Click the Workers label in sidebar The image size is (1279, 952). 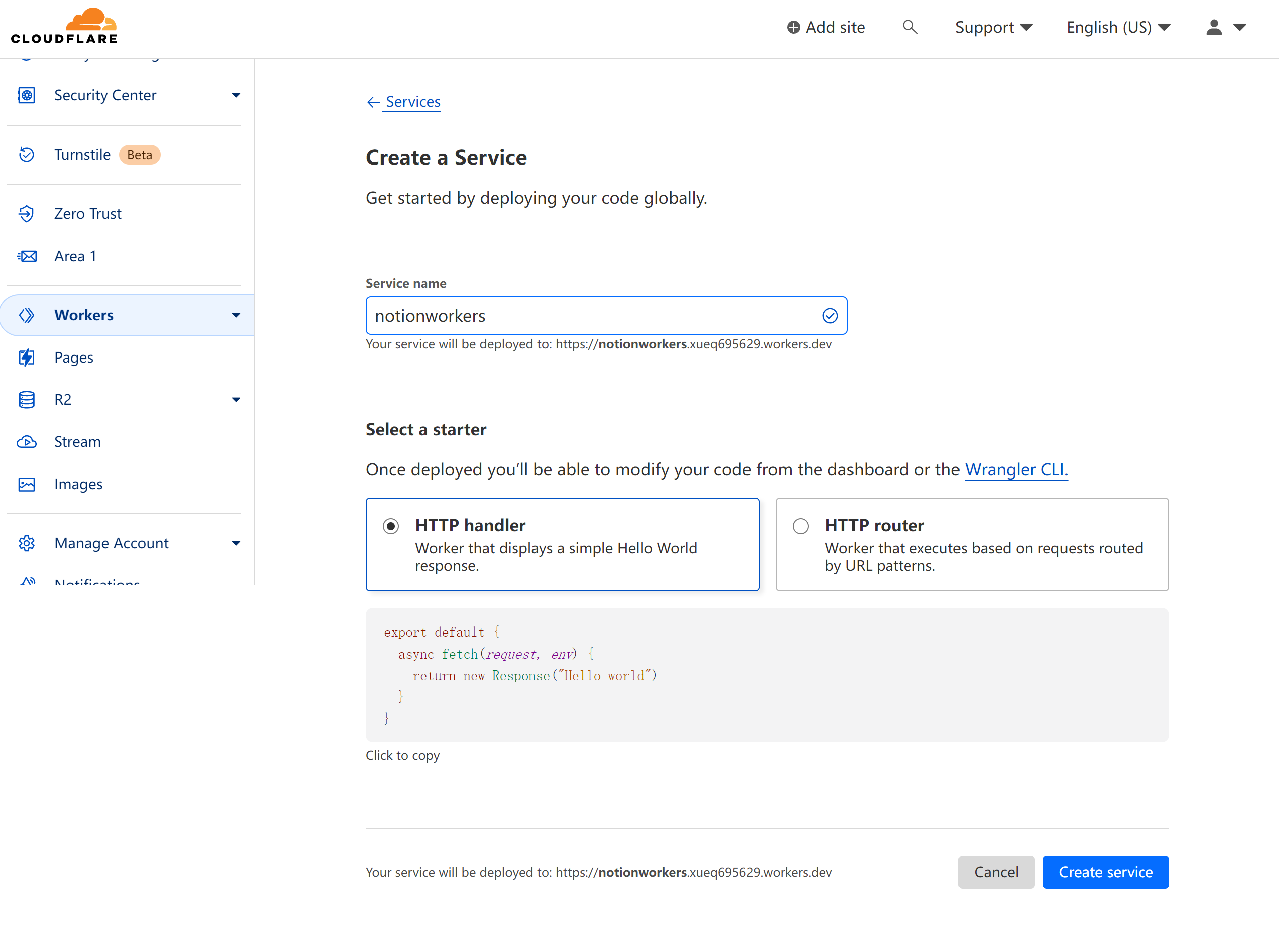tap(83, 315)
